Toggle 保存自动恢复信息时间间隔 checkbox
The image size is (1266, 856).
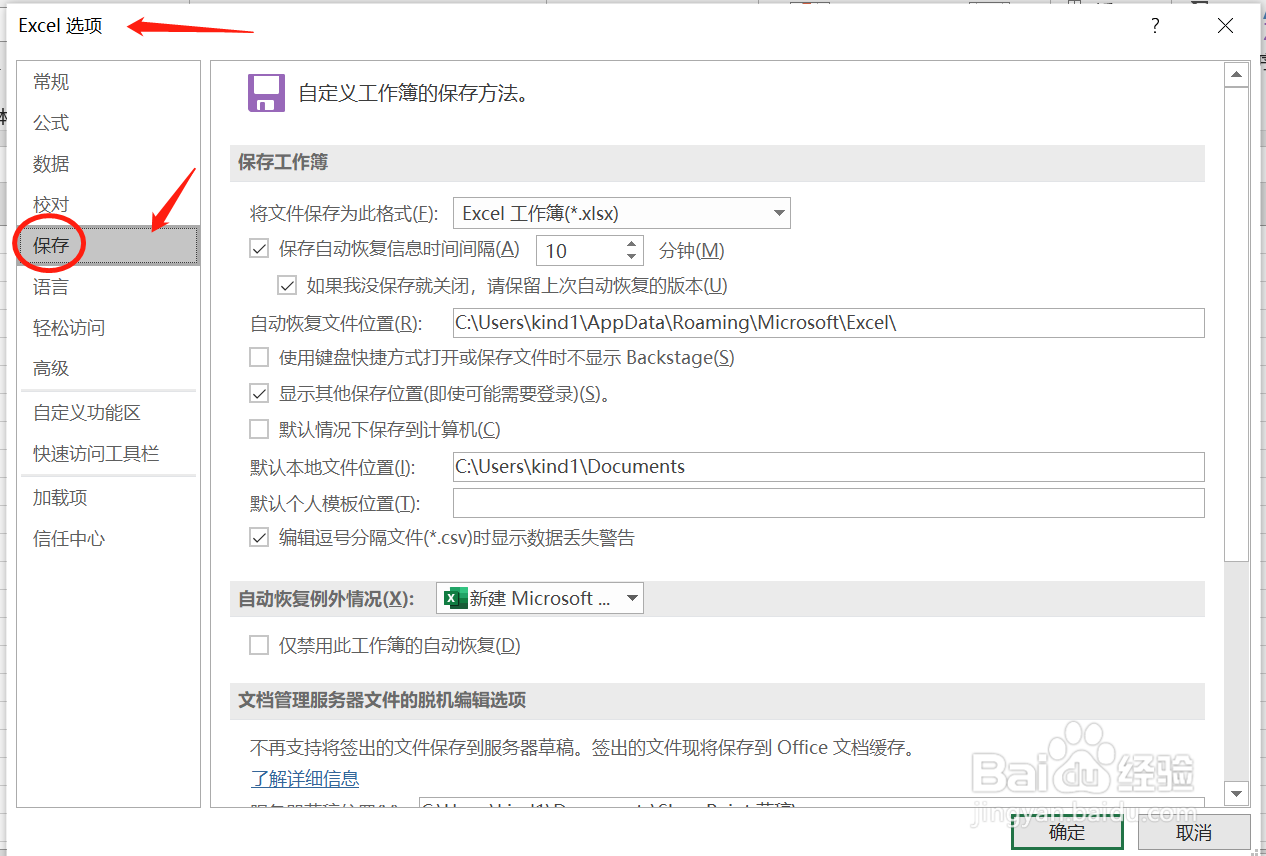pyautogui.click(x=259, y=249)
